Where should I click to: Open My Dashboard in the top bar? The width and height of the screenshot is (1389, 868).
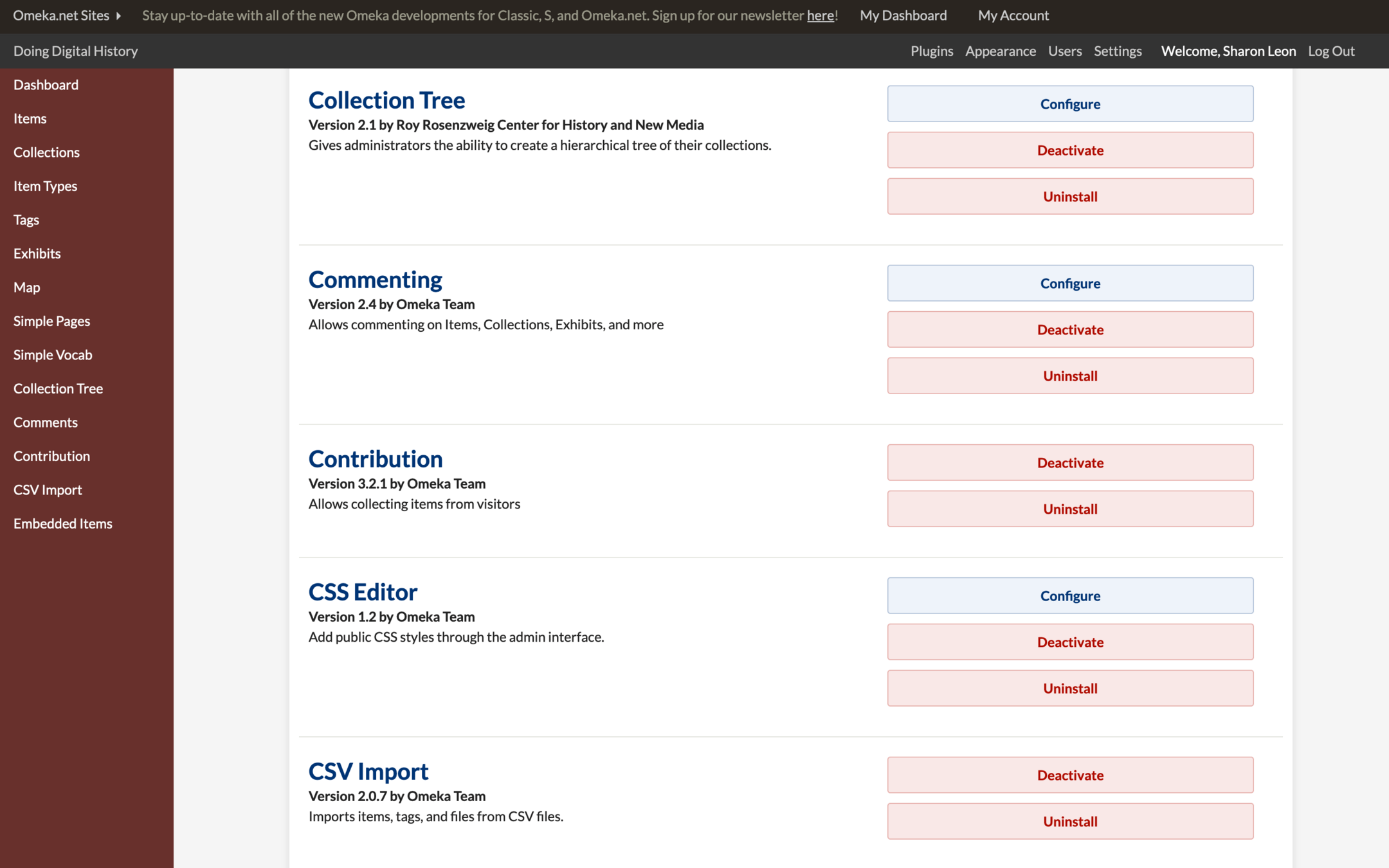[903, 15]
